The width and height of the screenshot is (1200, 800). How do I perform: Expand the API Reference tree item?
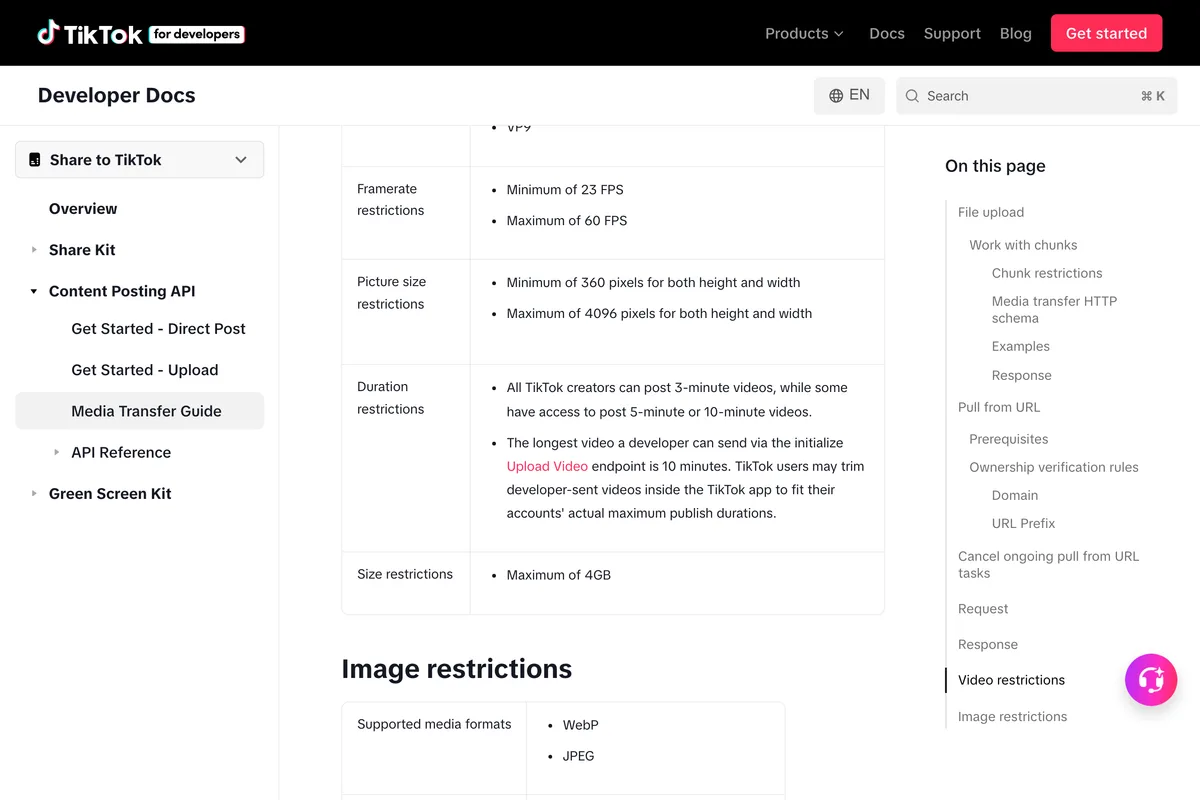click(x=57, y=453)
